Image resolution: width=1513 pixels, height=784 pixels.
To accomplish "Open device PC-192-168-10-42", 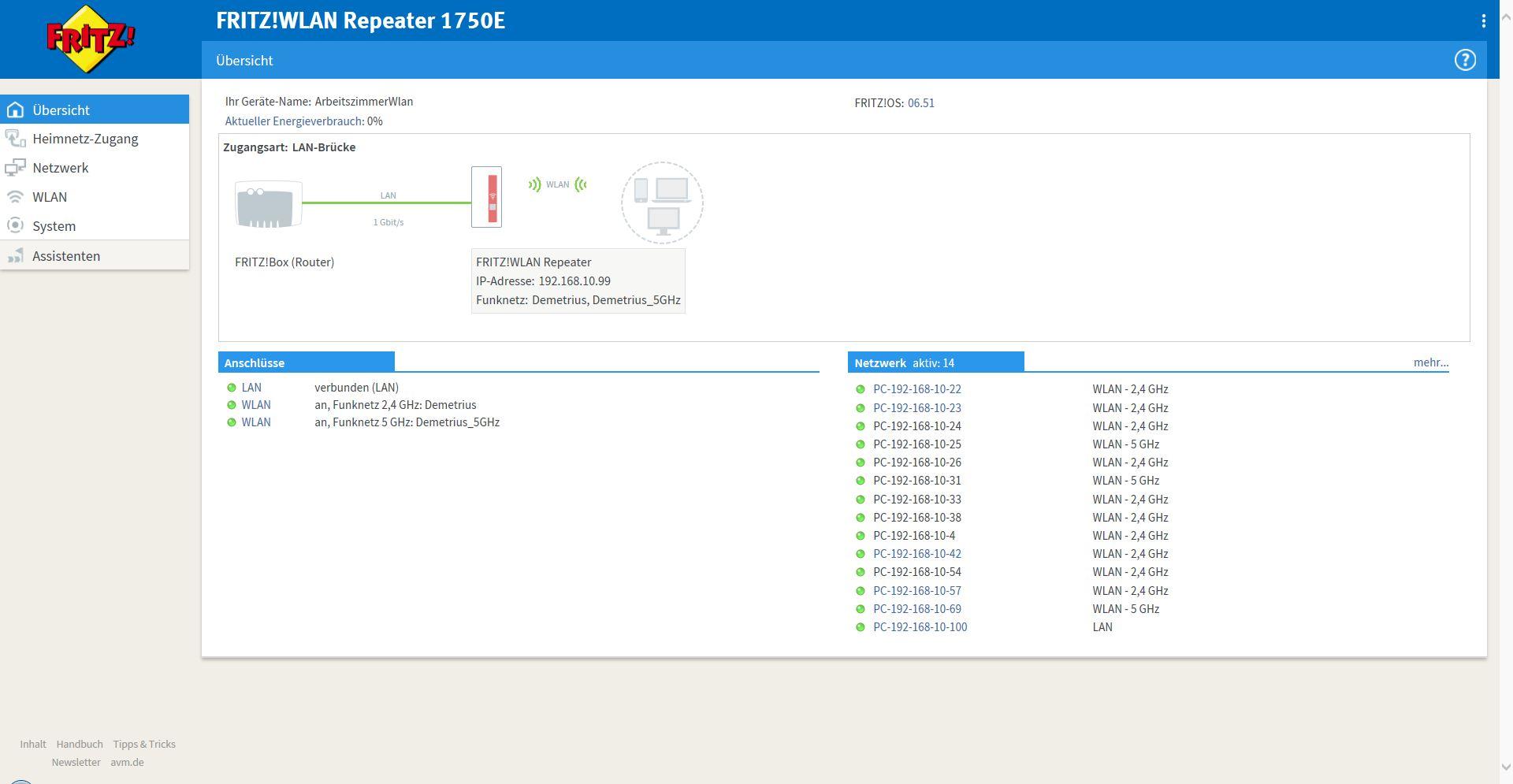I will (x=917, y=554).
